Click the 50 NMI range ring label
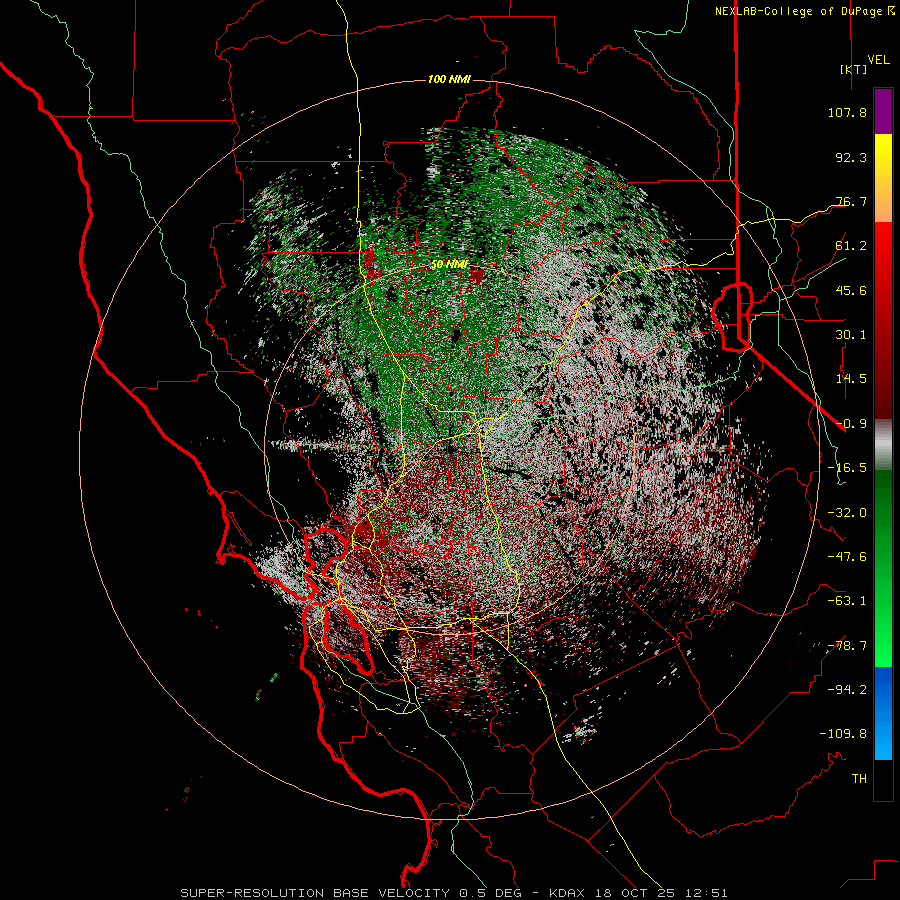 point(449,265)
